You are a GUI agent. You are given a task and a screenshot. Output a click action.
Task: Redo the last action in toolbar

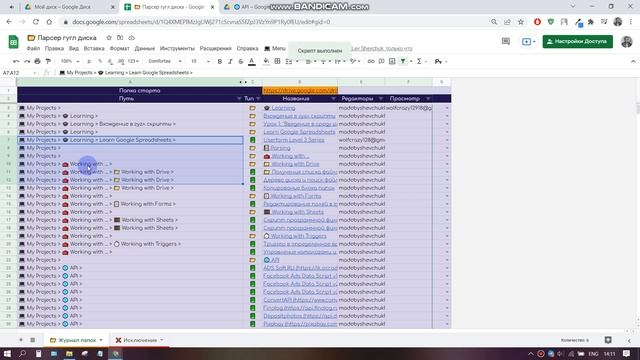click(x=27, y=61)
